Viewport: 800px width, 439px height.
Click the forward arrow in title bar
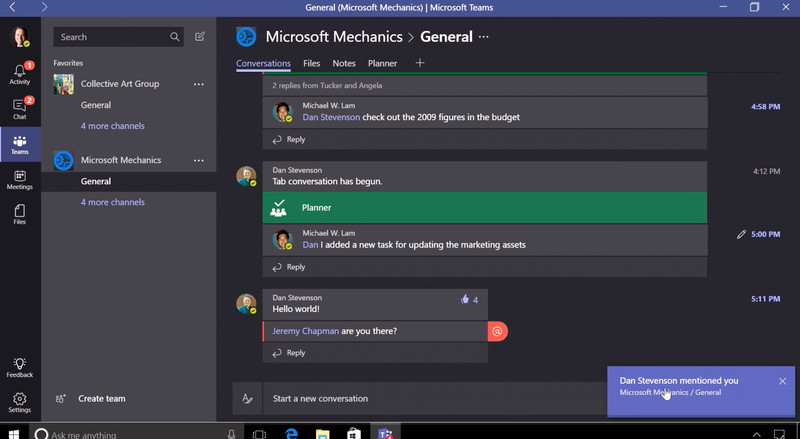point(44,7)
